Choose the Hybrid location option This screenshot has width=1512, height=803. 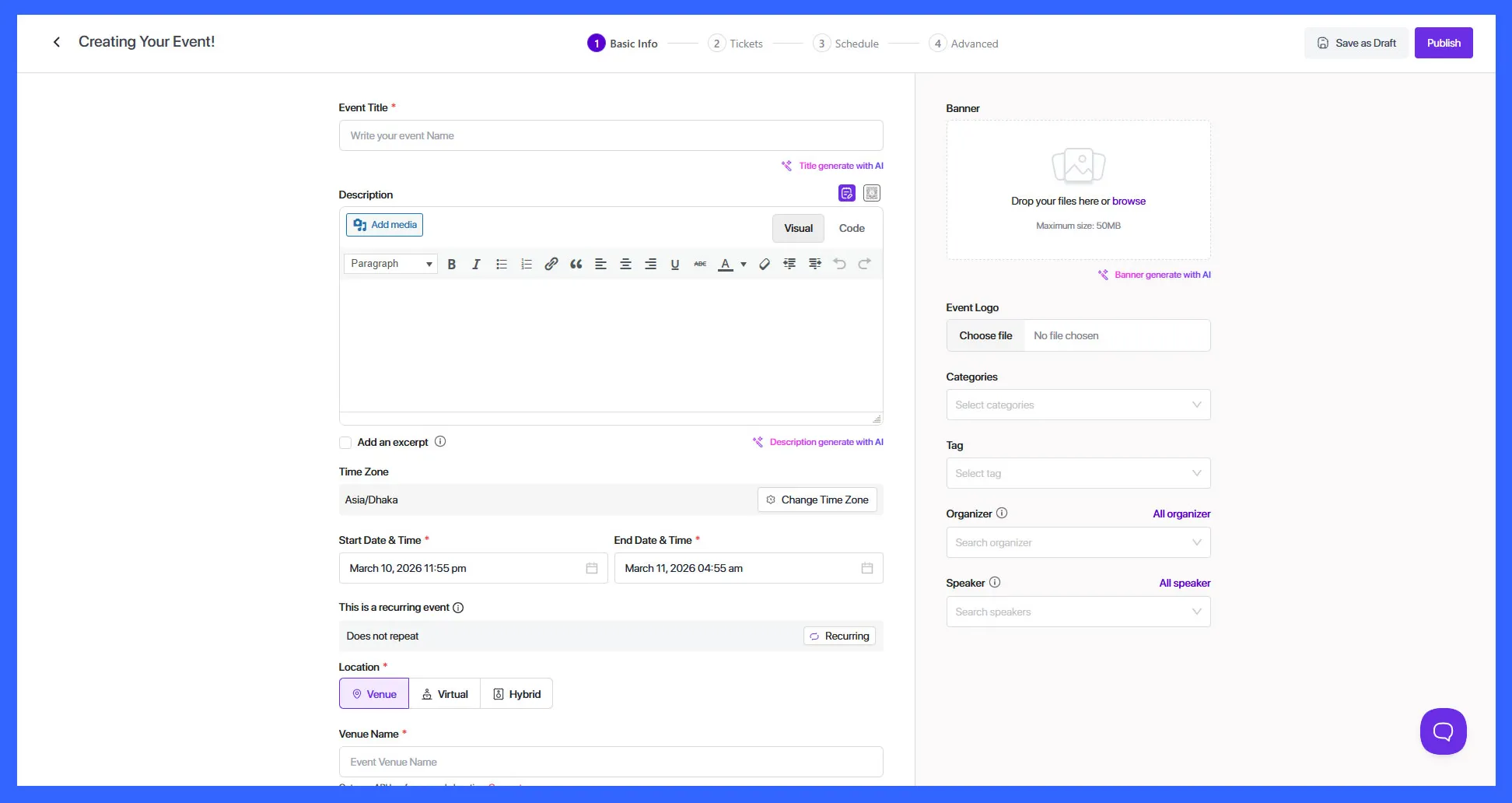tap(516, 694)
